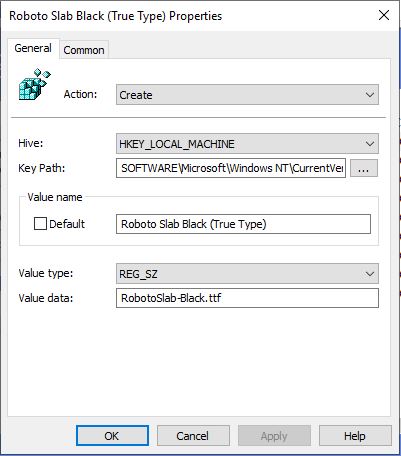
Task: Dismiss the dialog via Cancel button
Action: pos(193,435)
